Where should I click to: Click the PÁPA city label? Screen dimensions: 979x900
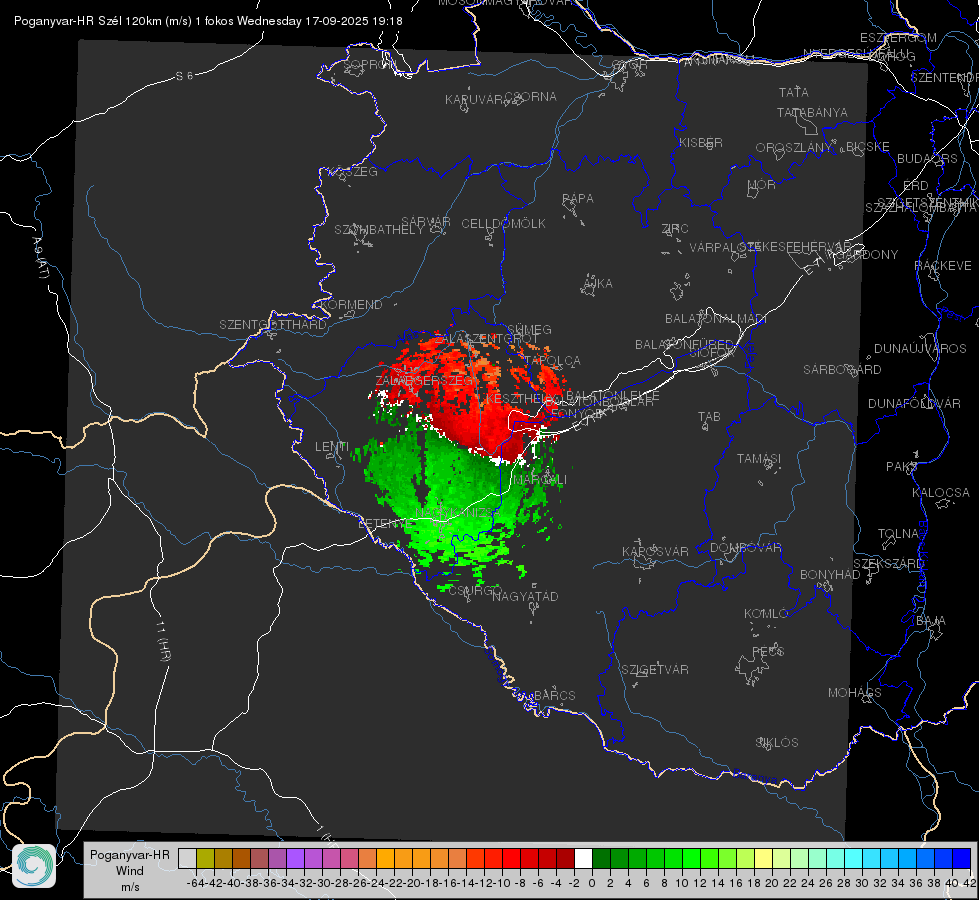click(578, 199)
